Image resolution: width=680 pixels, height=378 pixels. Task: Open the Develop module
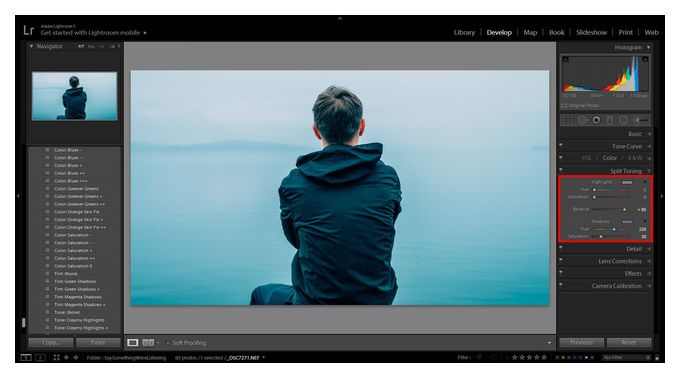499,33
